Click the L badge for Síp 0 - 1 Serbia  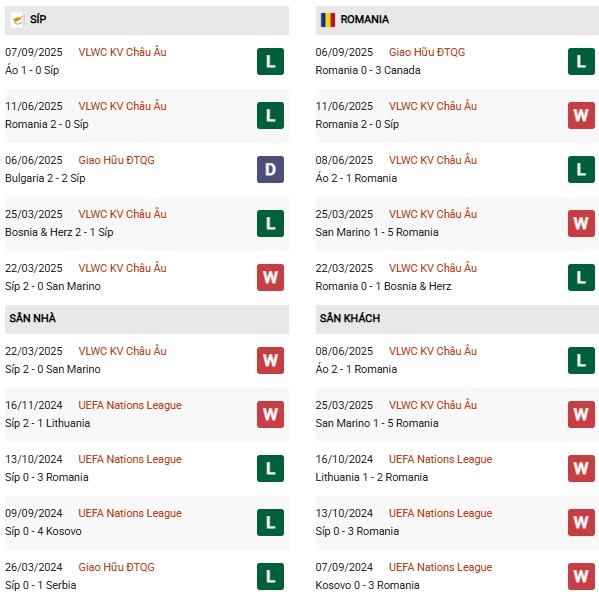pos(270,576)
